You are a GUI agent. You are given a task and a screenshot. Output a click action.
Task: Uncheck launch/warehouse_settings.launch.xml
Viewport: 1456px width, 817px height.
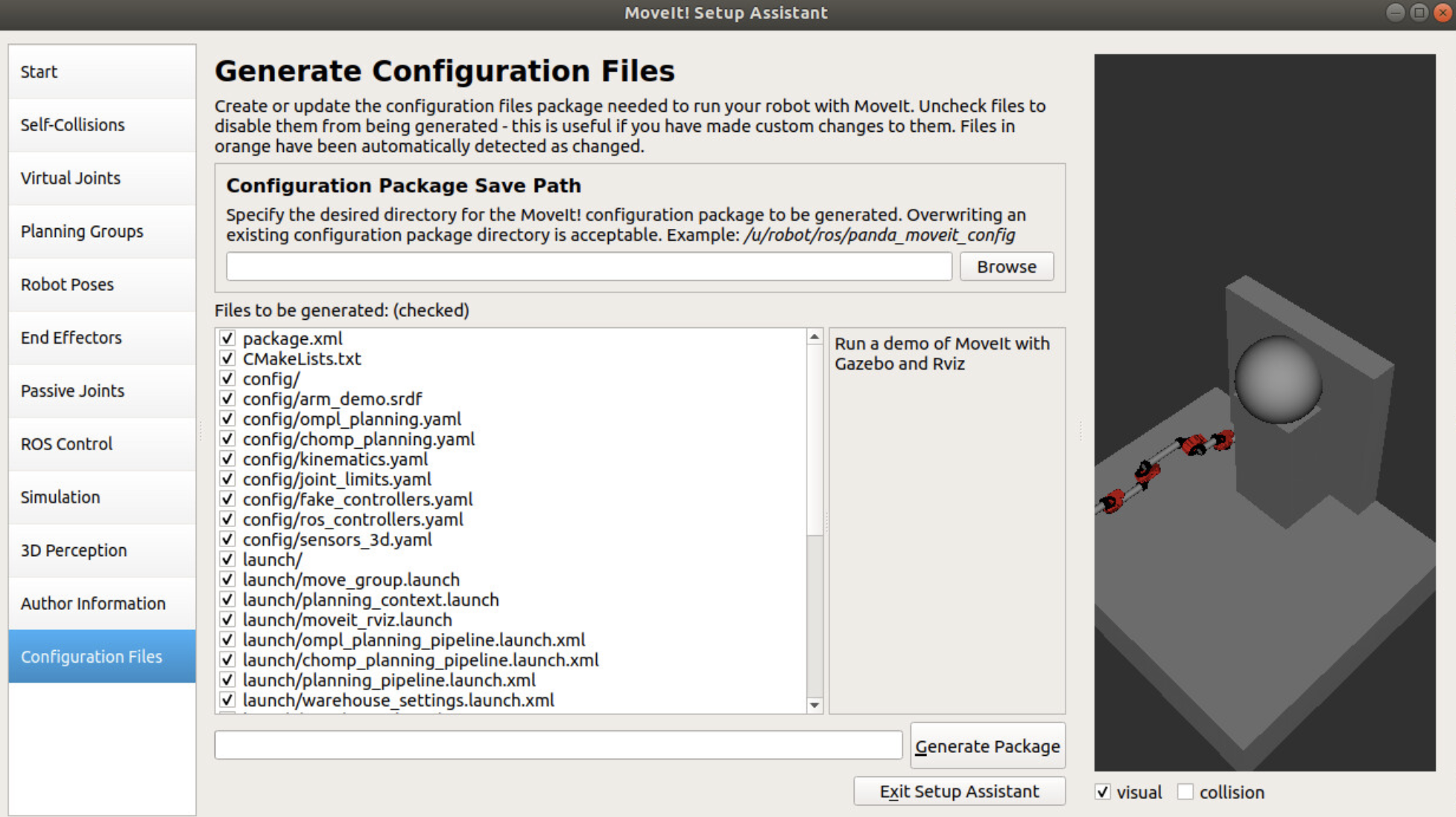click(227, 700)
